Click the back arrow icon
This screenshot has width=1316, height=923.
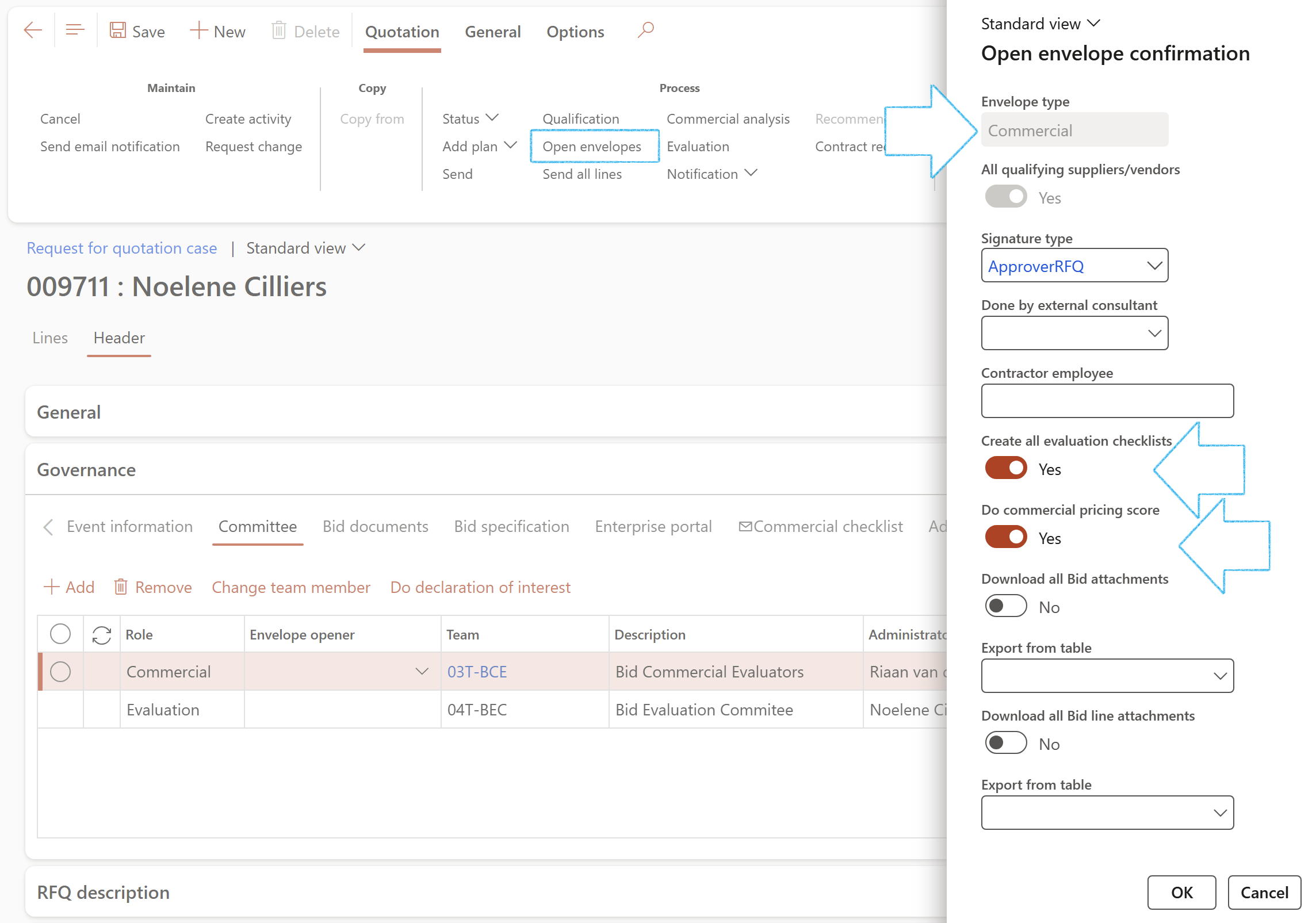(33, 30)
